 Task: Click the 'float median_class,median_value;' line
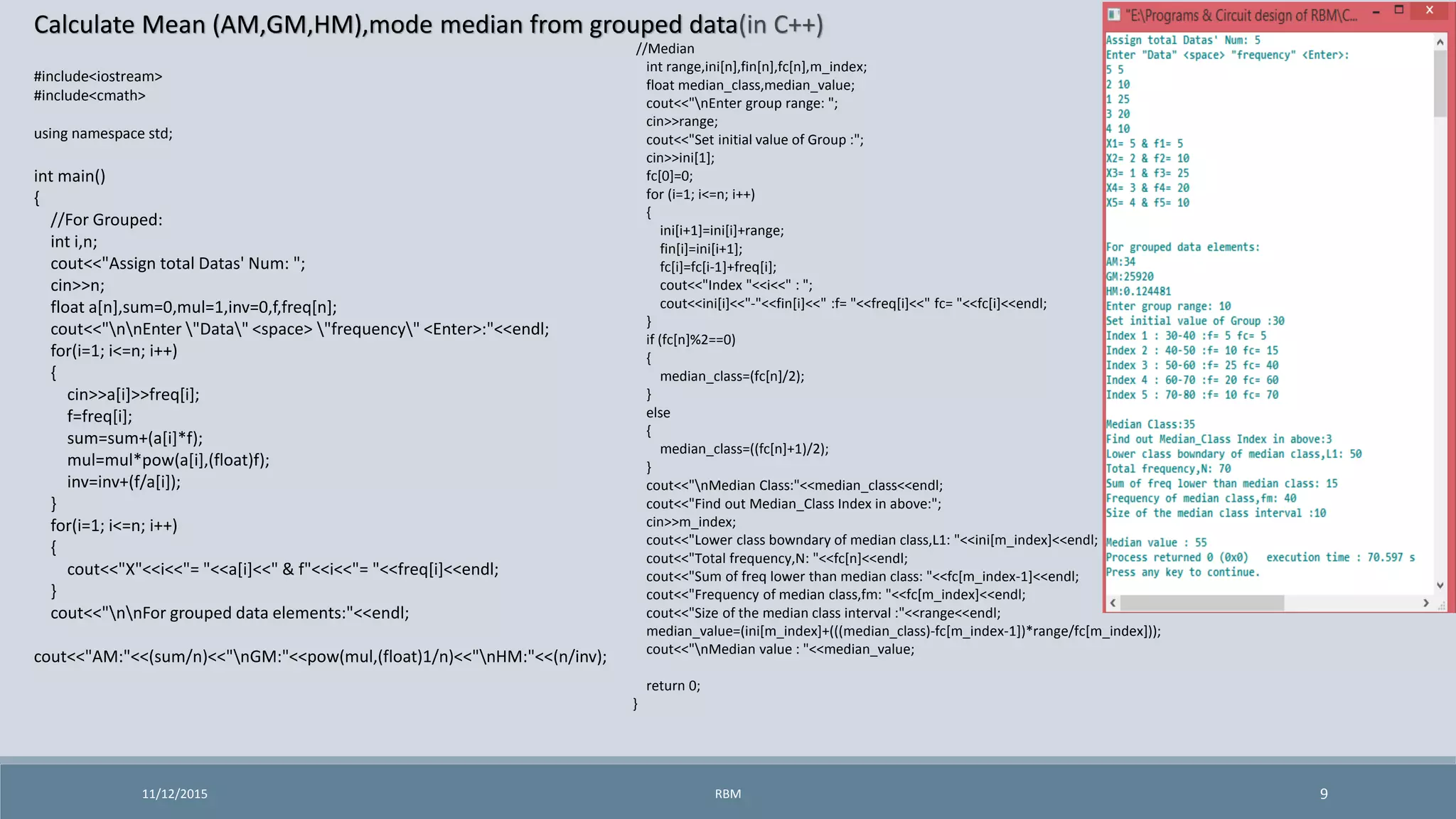pyautogui.click(x=751, y=85)
